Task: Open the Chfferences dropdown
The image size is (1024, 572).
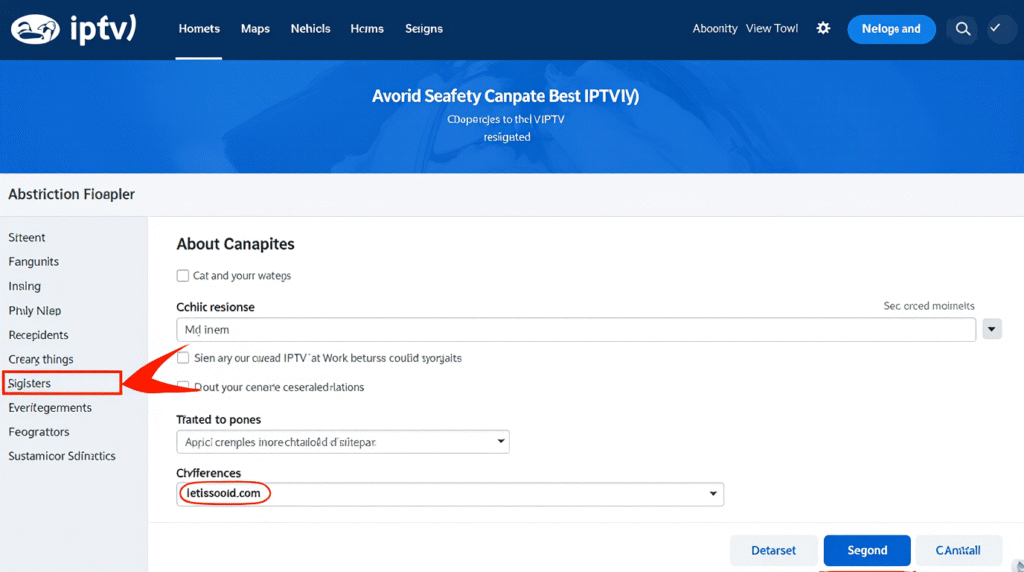Action: pyautogui.click(x=450, y=494)
